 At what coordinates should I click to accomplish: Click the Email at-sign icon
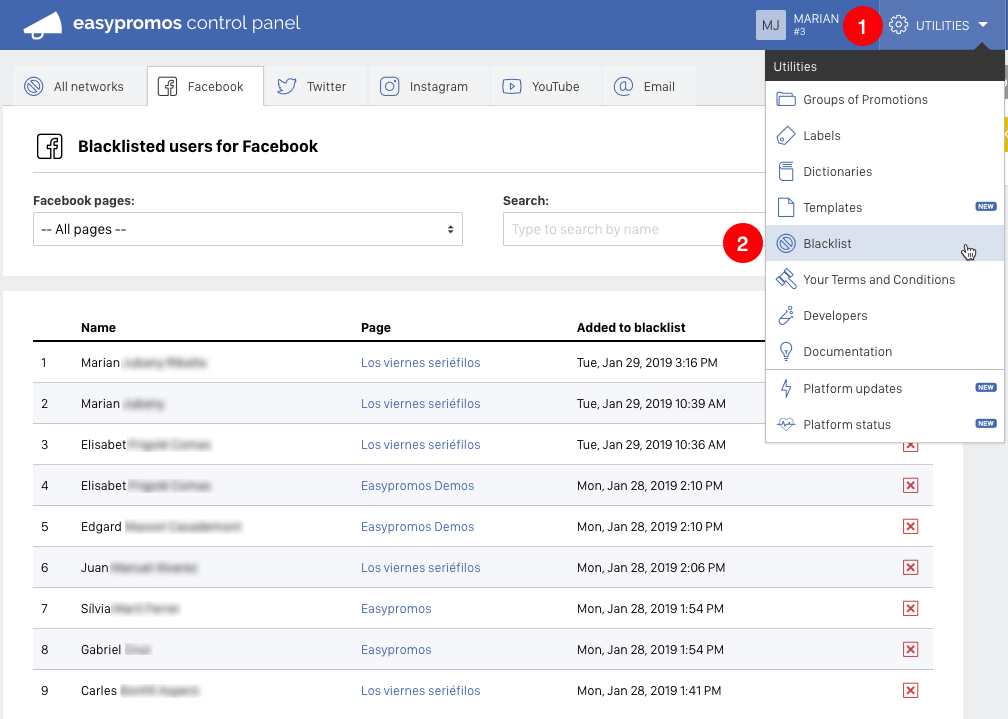point(624,86)
